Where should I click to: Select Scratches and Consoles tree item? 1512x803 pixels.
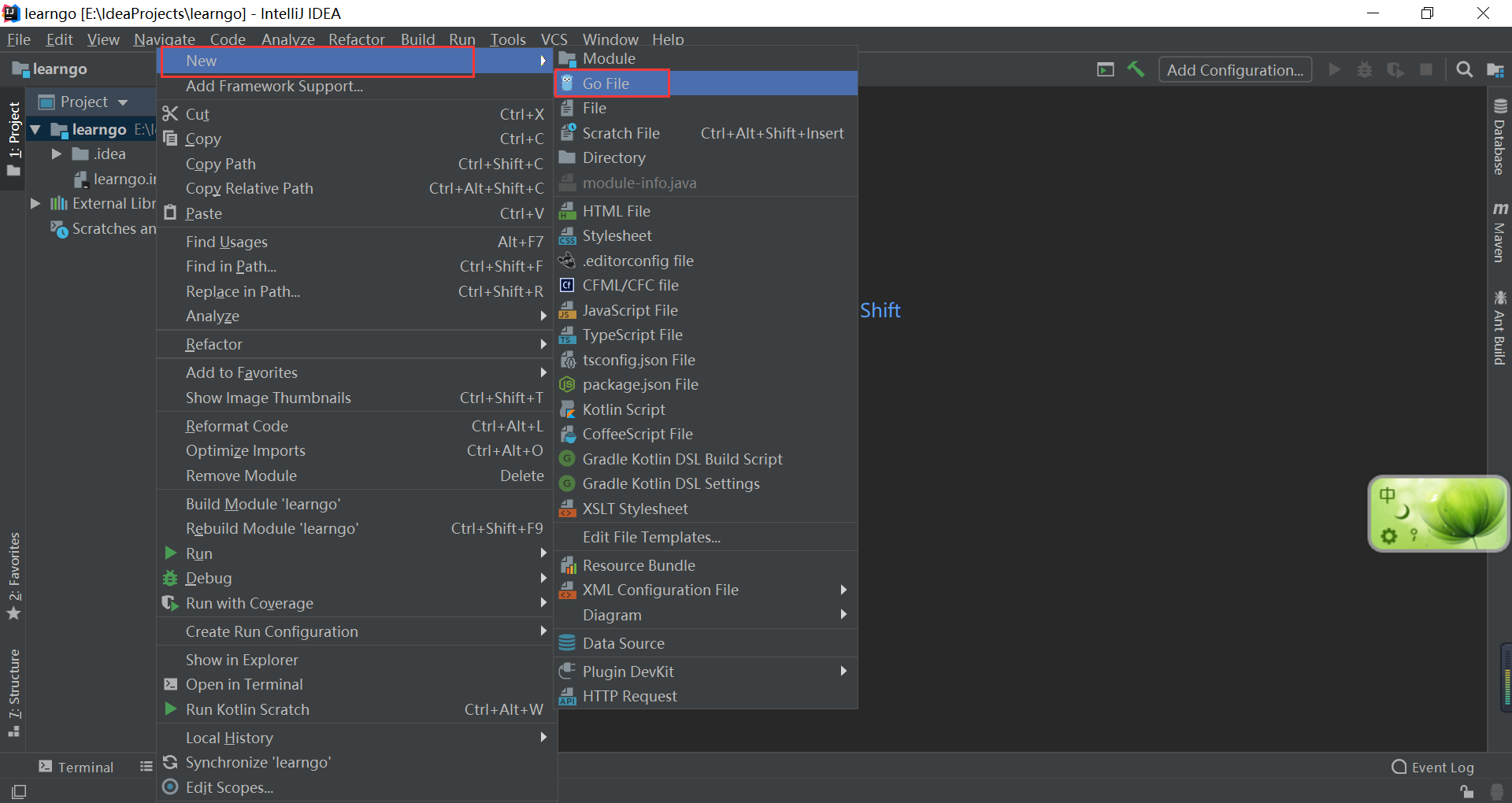[103, 228]
